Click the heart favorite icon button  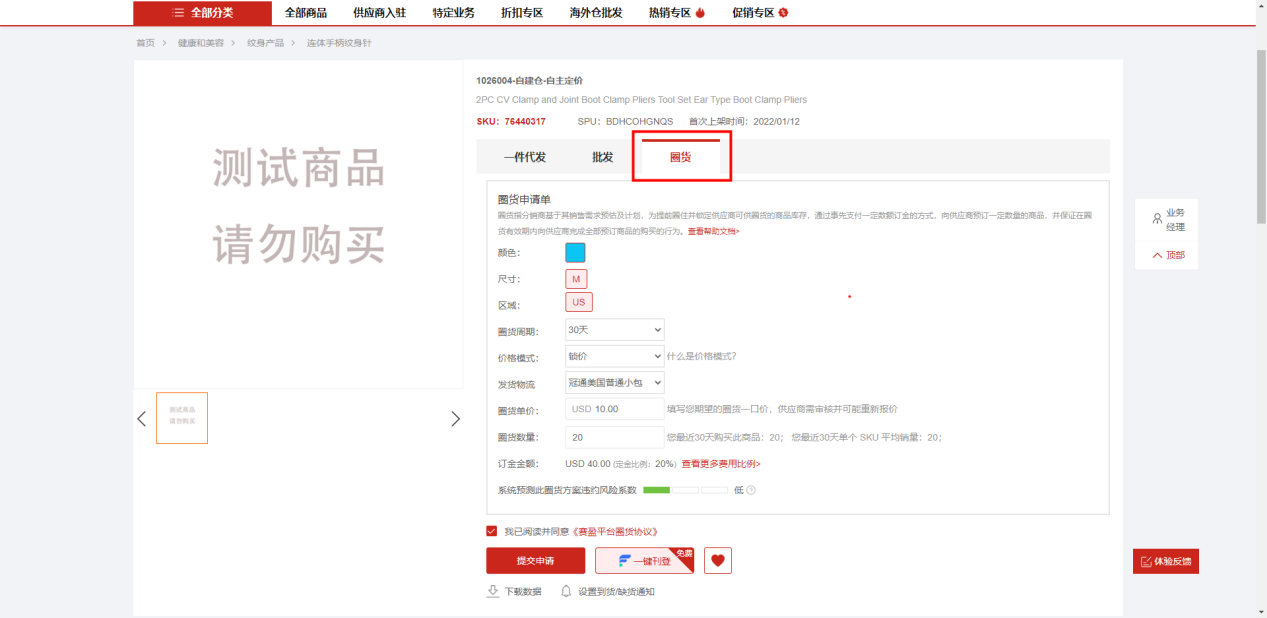(x=717, y=561)
